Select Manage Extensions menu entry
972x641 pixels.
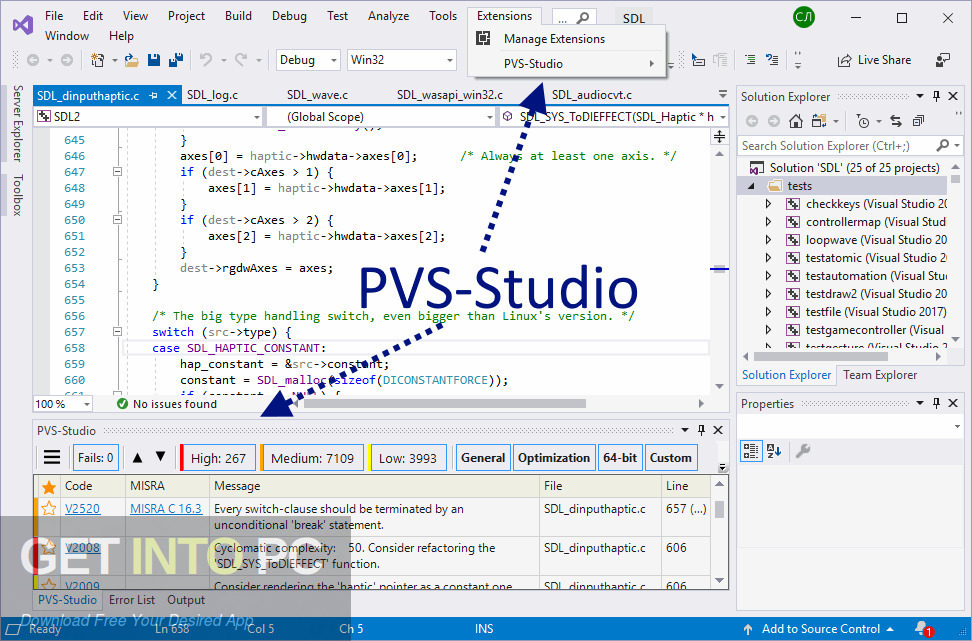pos(567,38)
